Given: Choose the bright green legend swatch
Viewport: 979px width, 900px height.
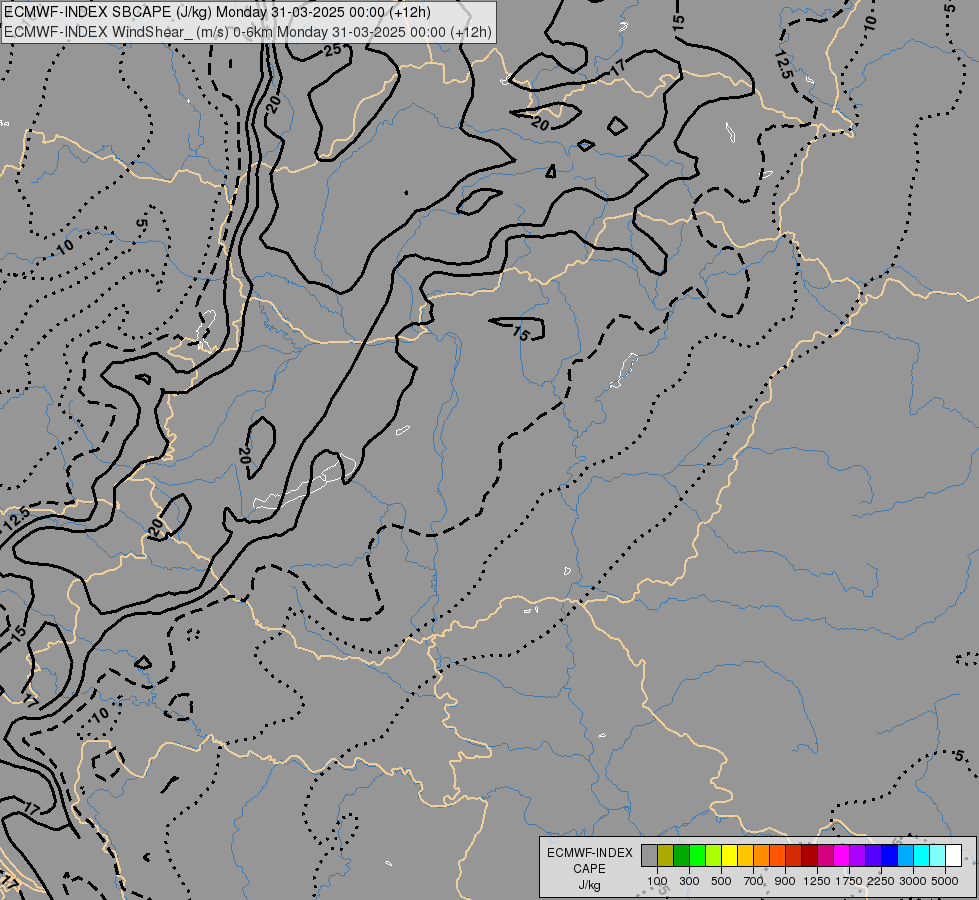Looking at the screenshot, I should [697, 856].
